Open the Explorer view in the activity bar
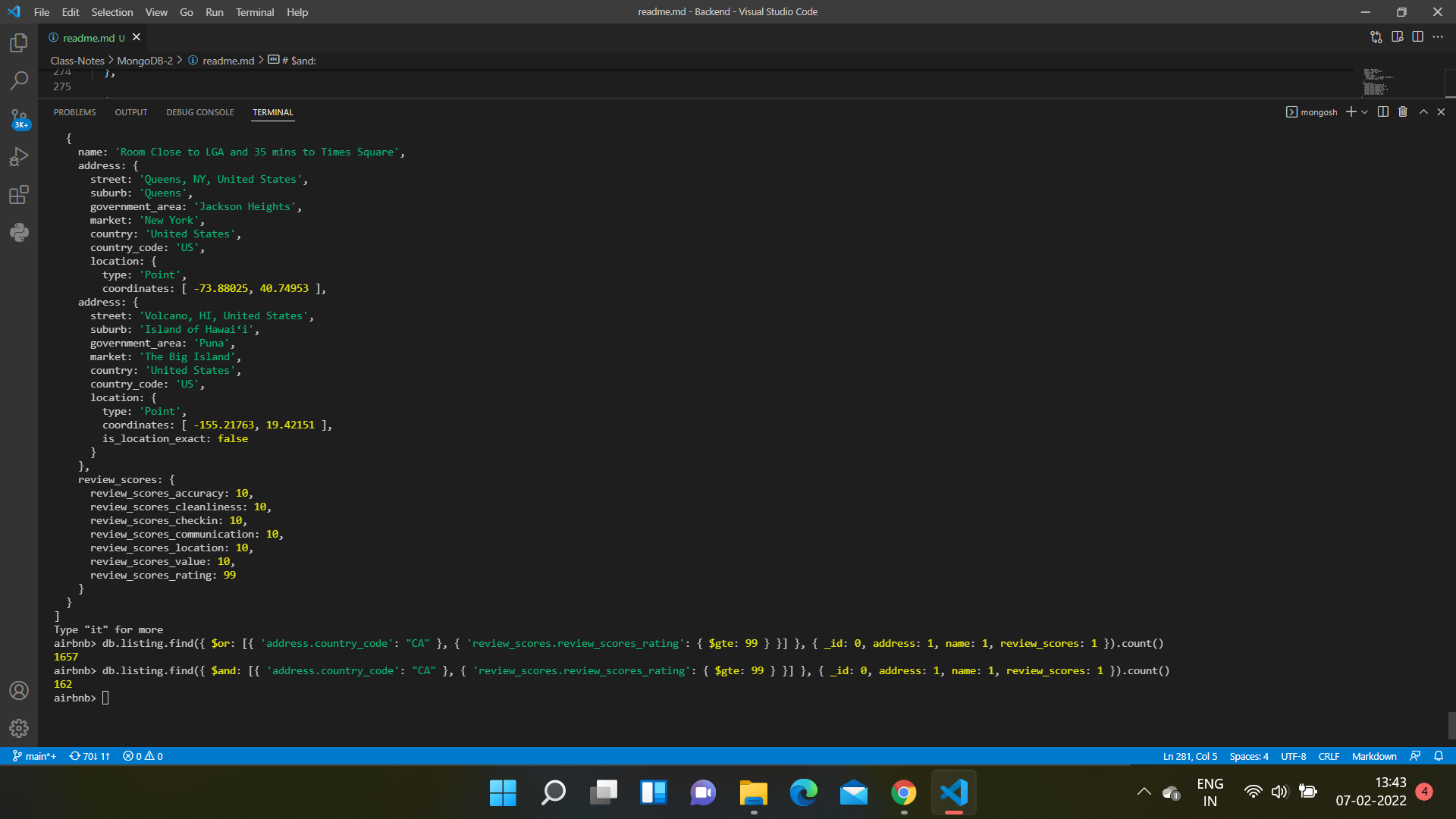This screenshot has height=819, width=1456. click(x=18, y=43)
